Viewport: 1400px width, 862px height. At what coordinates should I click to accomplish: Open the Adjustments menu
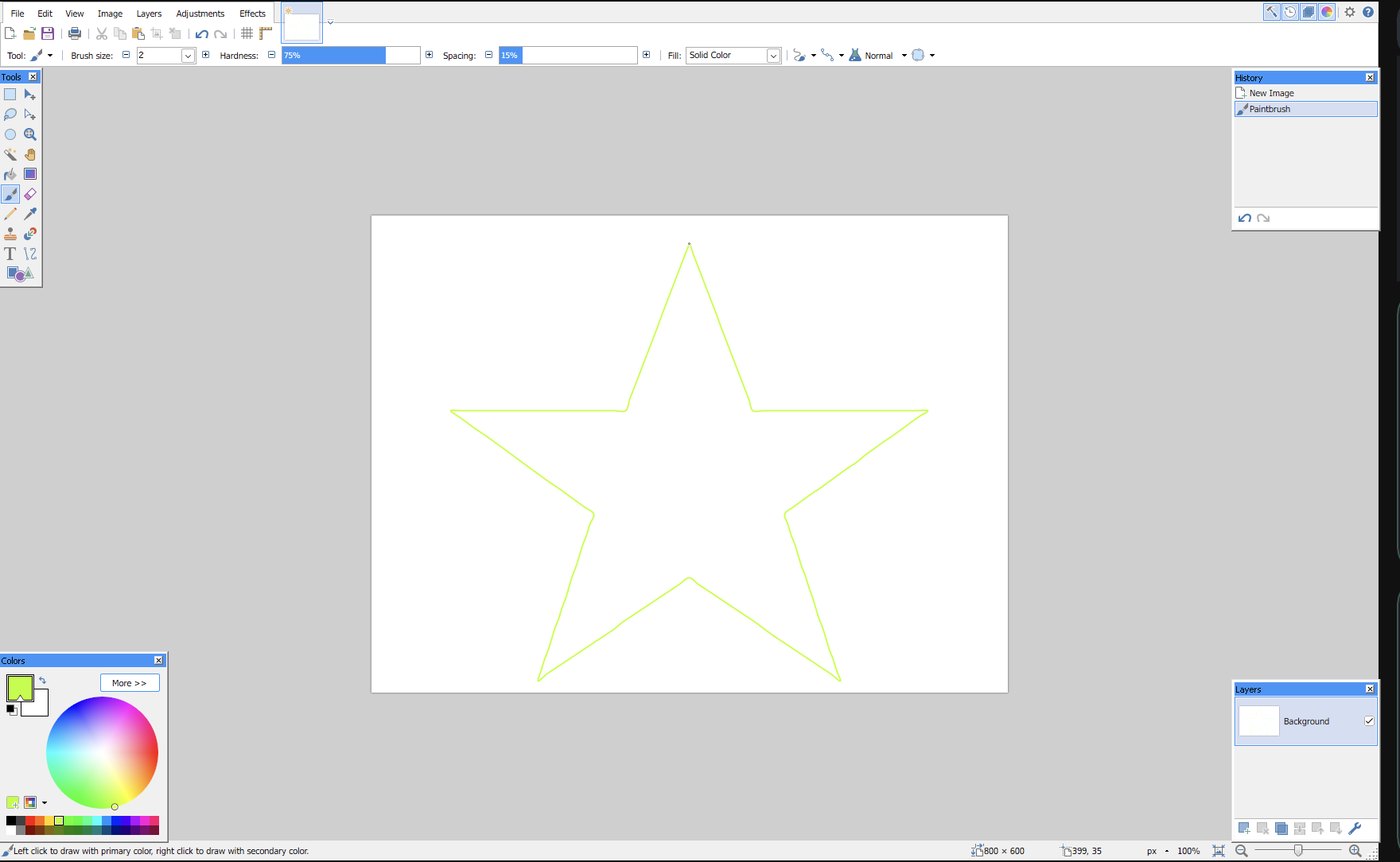coord(200,14)
